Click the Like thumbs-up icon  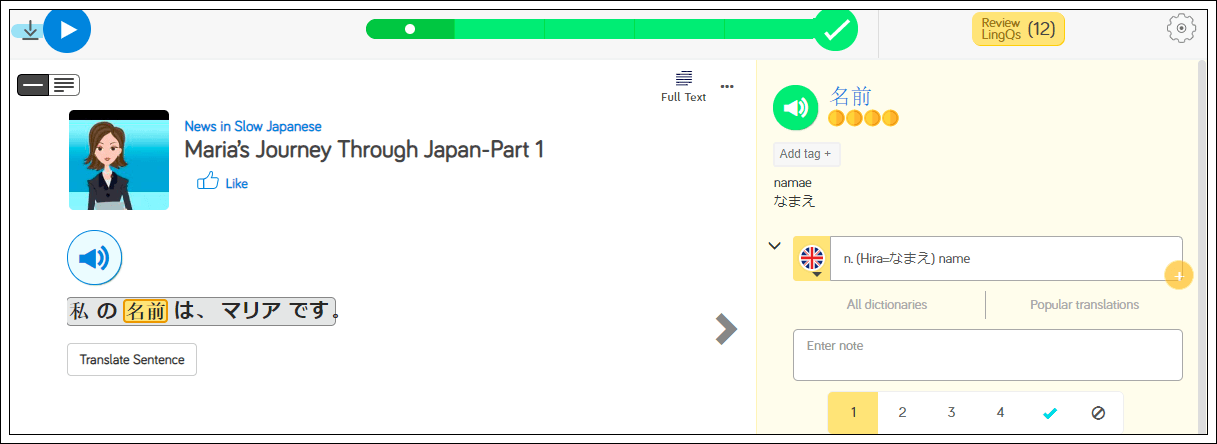click(208, 182)
